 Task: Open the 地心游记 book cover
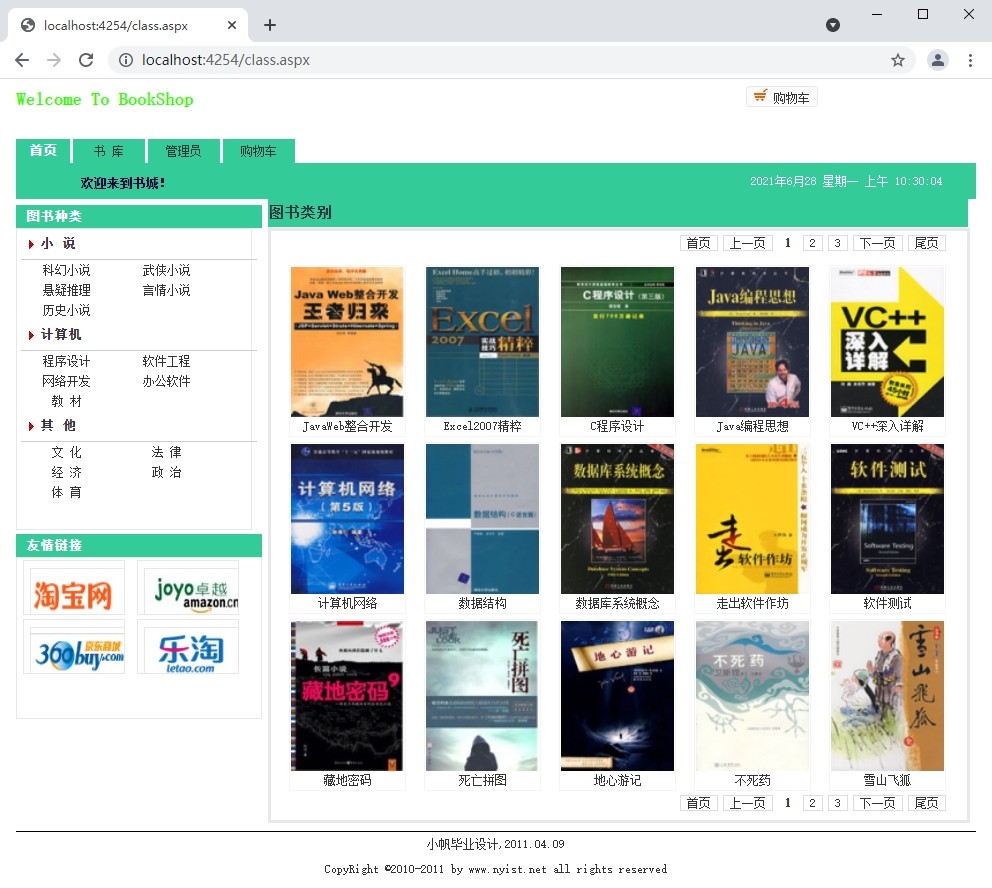(x=617, y=696)
